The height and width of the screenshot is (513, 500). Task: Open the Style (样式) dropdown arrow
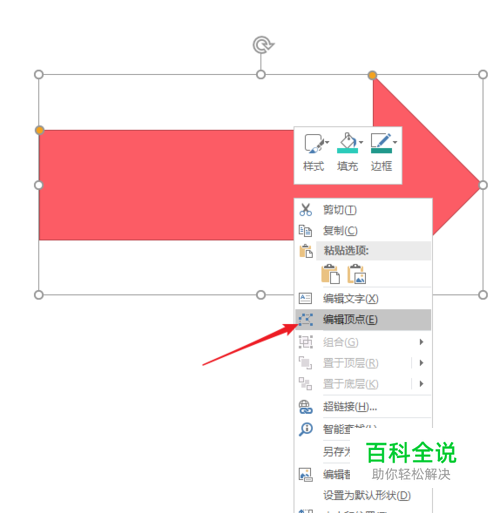(x=327, y=143)
